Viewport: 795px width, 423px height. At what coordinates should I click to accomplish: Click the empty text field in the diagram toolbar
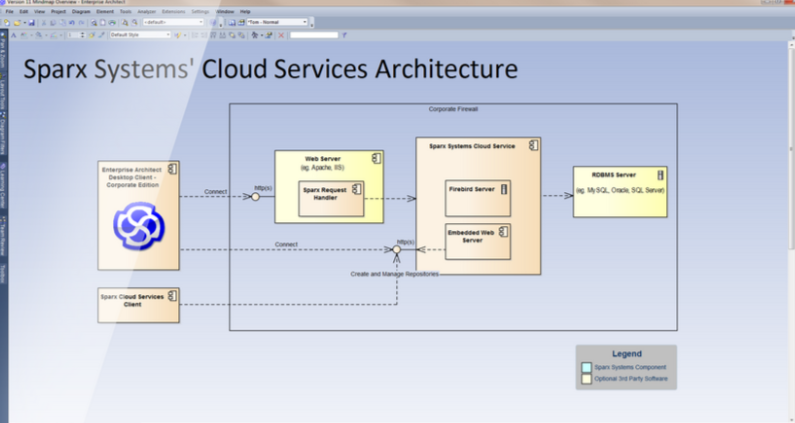[x=314, y=35]
